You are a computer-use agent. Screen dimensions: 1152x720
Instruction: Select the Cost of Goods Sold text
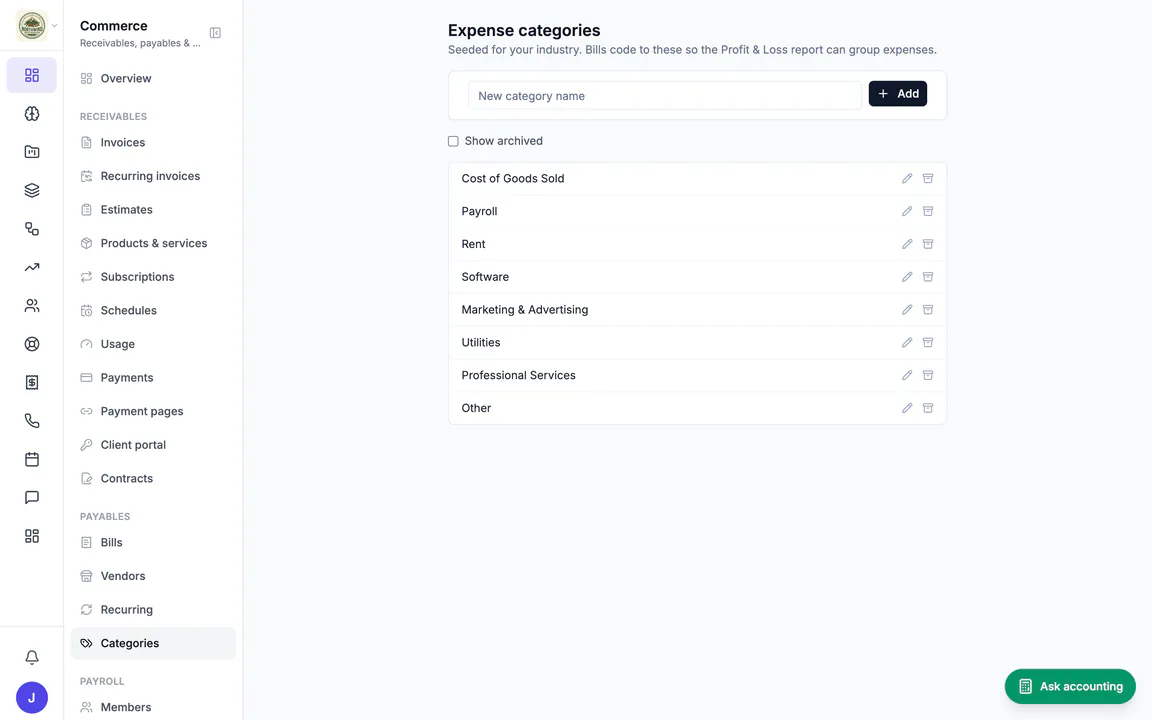[x=513, y=179]
